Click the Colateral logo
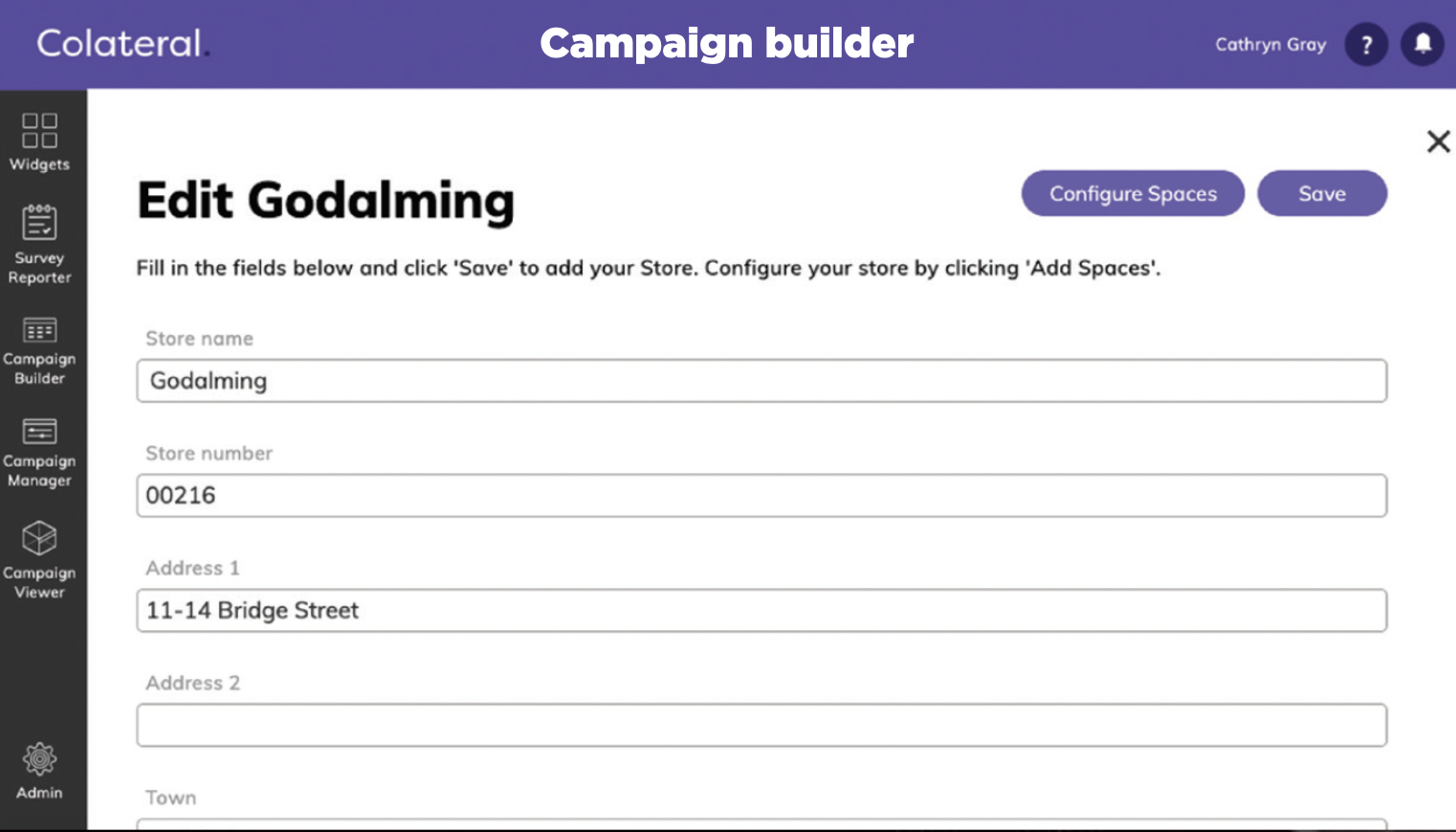Image resolution: width=1456 pixels, height=832 pixels. pyautogui.click(x=121, y=43)
